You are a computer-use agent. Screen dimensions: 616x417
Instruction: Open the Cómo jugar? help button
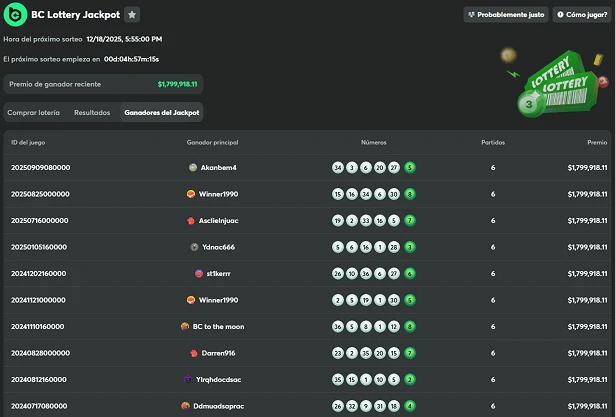(581, 15)
